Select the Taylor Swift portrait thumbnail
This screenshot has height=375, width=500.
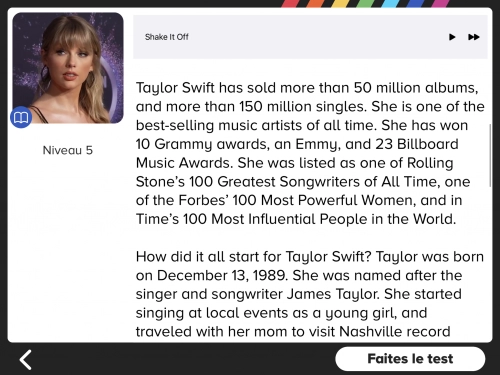click(68, 68)
